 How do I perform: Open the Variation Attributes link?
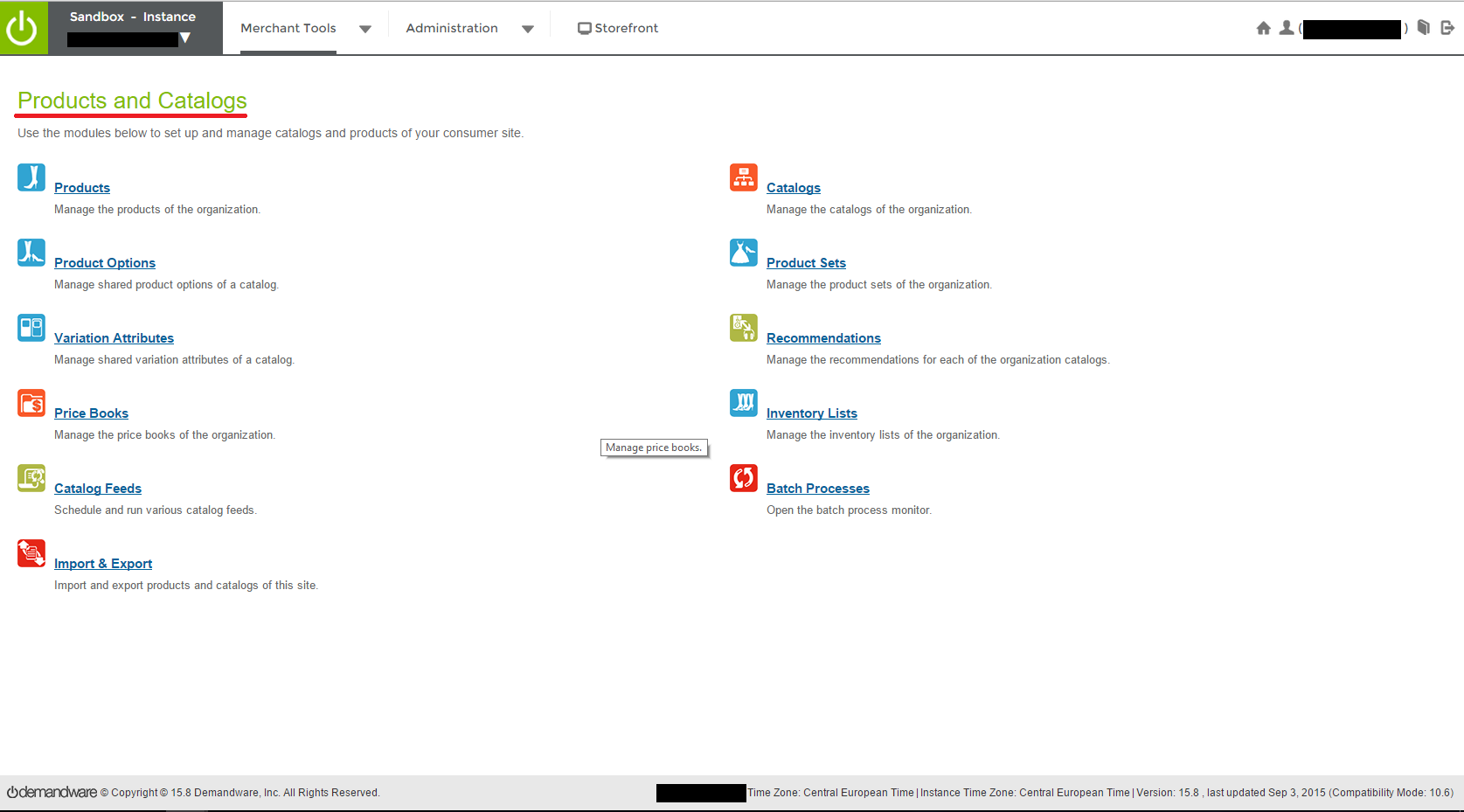point(114,338)
